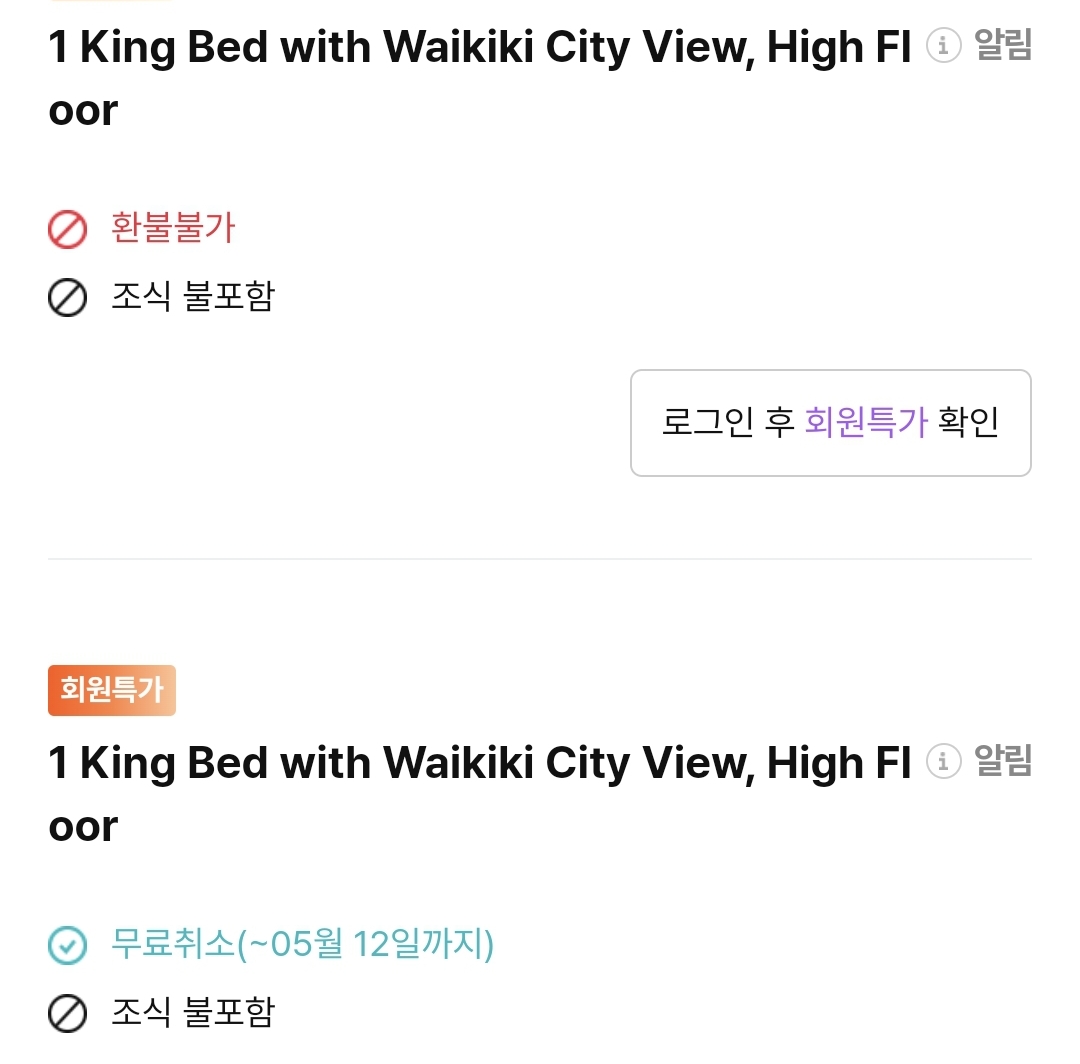This screenshot has height=1064, width=1080.
Task: Select the red 환불불가 policy text
Action: tap(173, 227)
